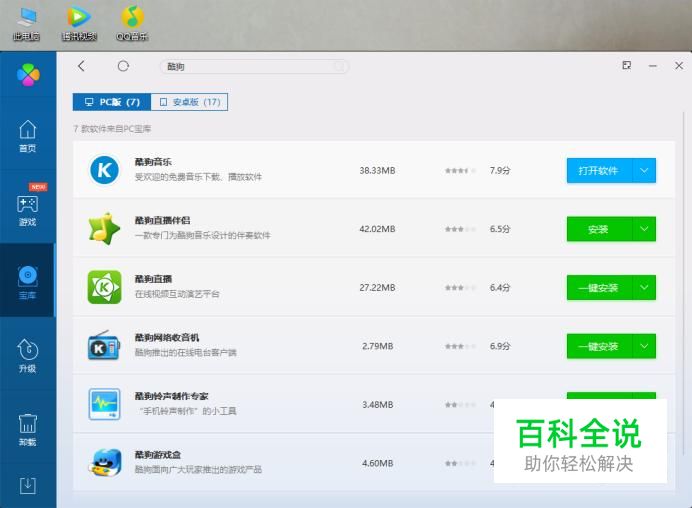Click the 酷狗铃声制作专家 icon
The width and height of the screenshot is (692, 508).
tap(104, 404)
